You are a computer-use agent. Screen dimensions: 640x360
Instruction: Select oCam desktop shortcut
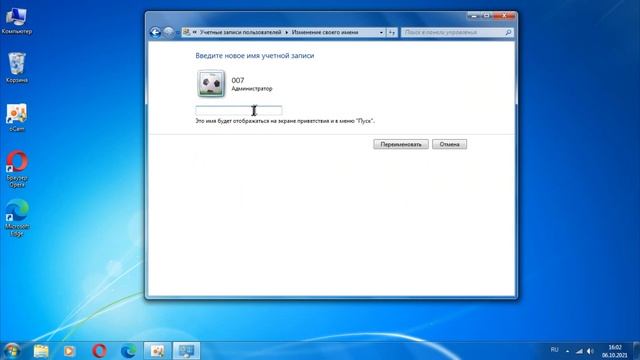[x=17, y=118]
